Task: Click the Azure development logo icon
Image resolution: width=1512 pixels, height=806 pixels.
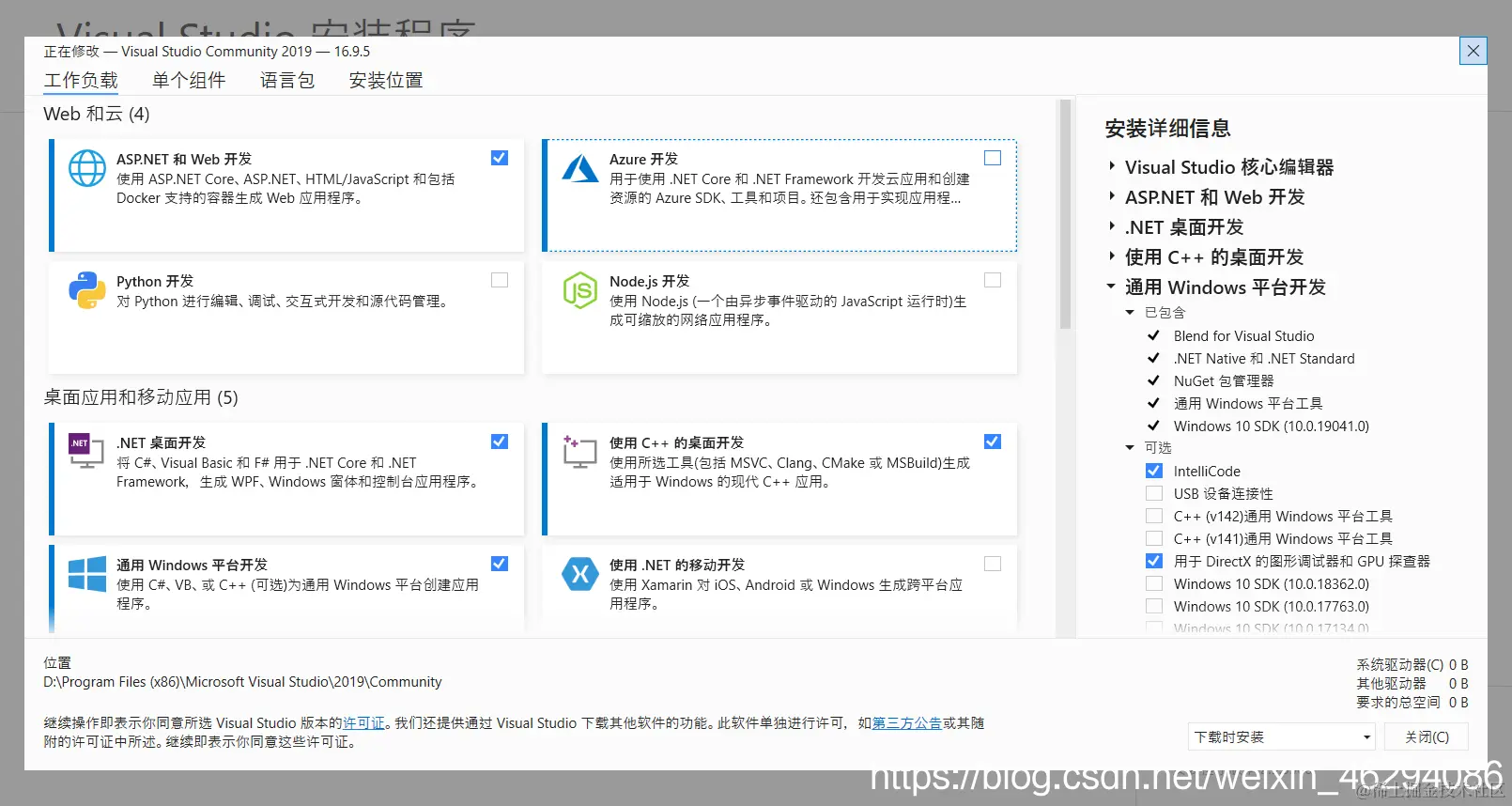Action: (580, 169)
